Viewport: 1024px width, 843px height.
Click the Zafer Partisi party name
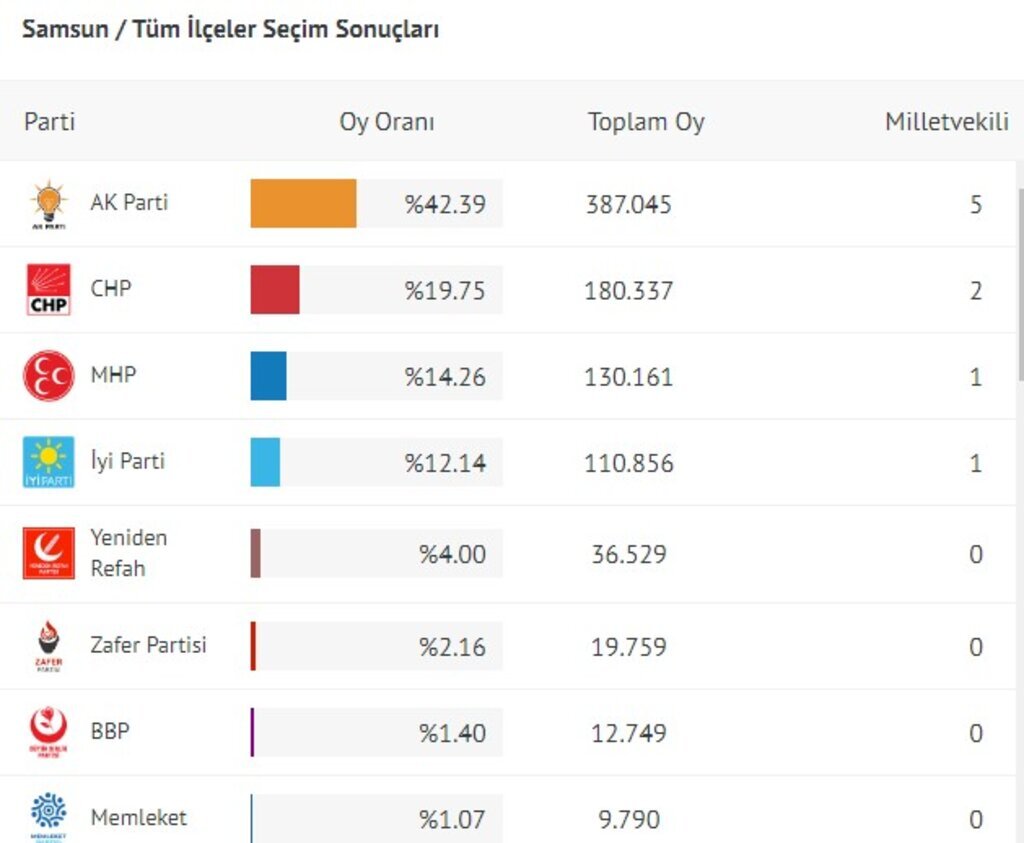coord(148,645)
